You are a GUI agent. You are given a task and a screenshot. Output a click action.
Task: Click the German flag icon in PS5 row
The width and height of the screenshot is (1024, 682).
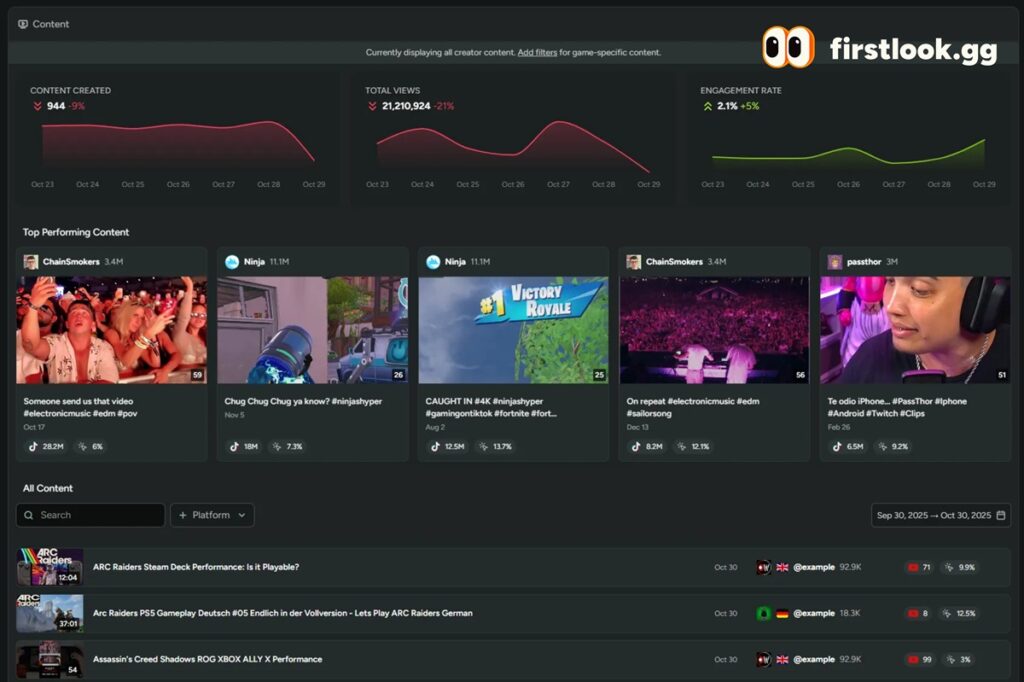click(782, 614)
